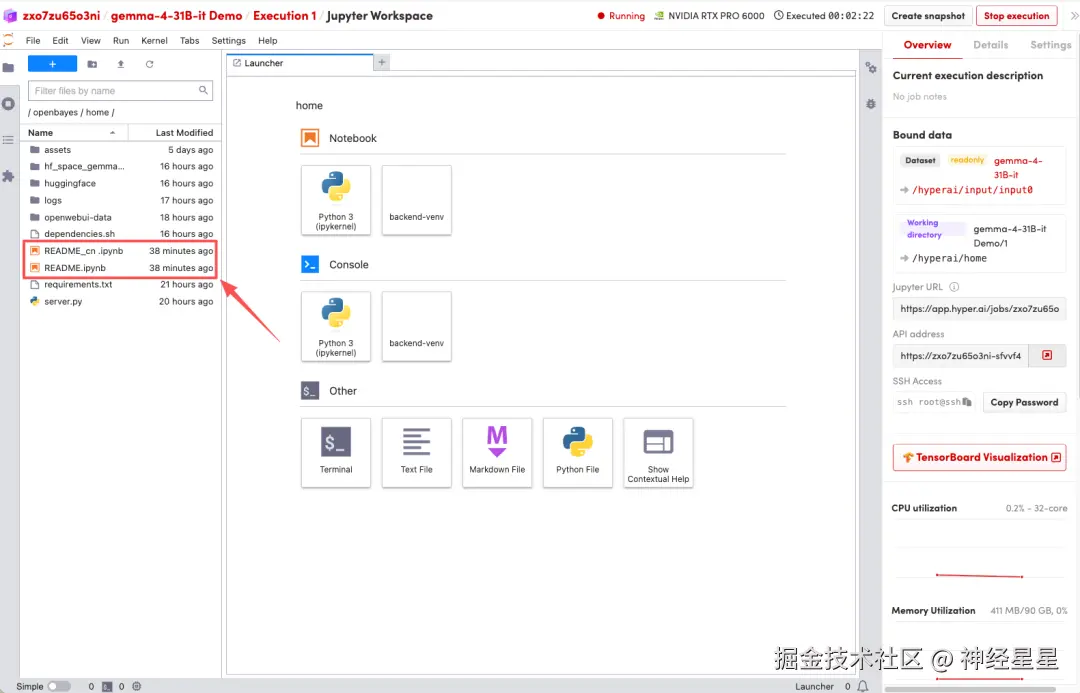The image size is (1080, 693).
Task: Select the dependencies.sh file
Action: coord(121,234)
